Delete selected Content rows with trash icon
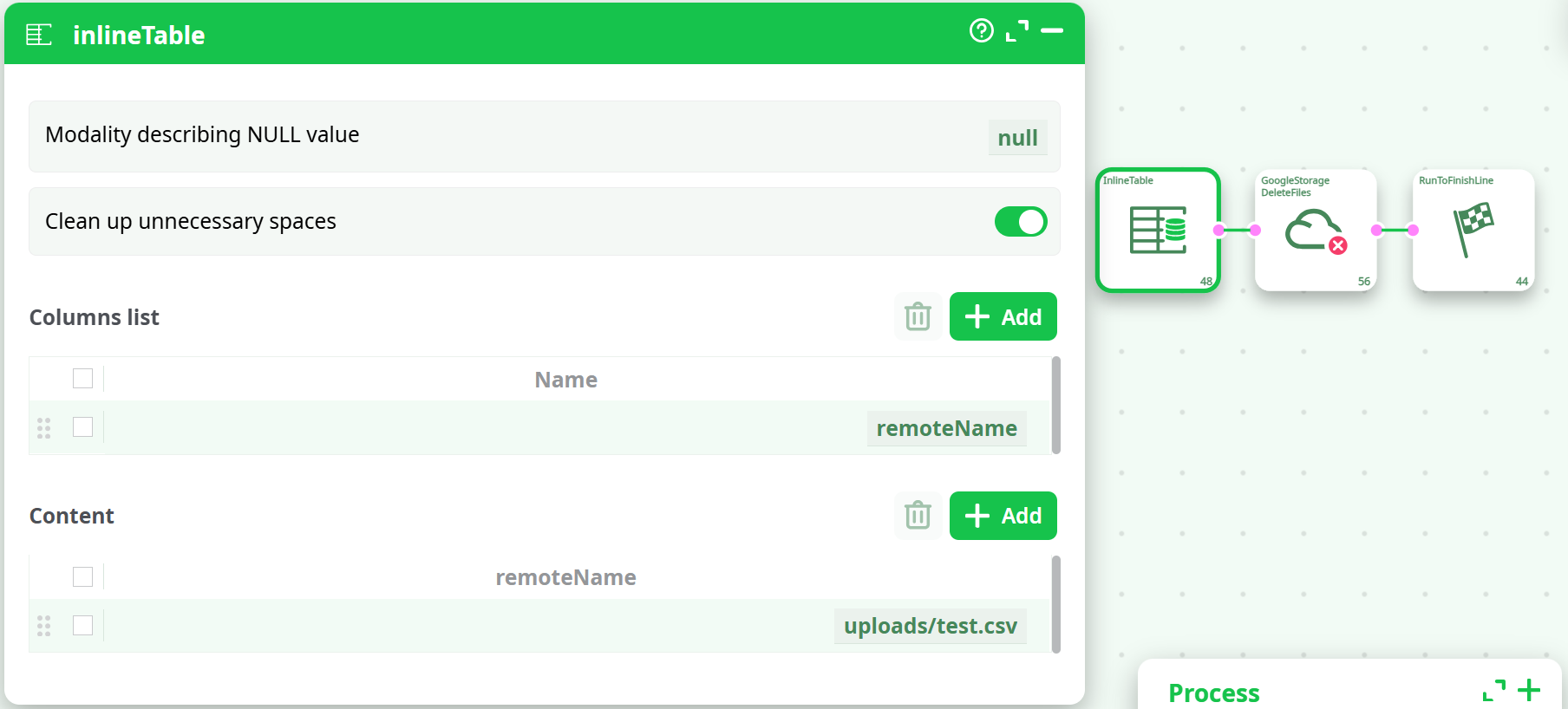The image size is (1568, 709). (x=918, y=516)
